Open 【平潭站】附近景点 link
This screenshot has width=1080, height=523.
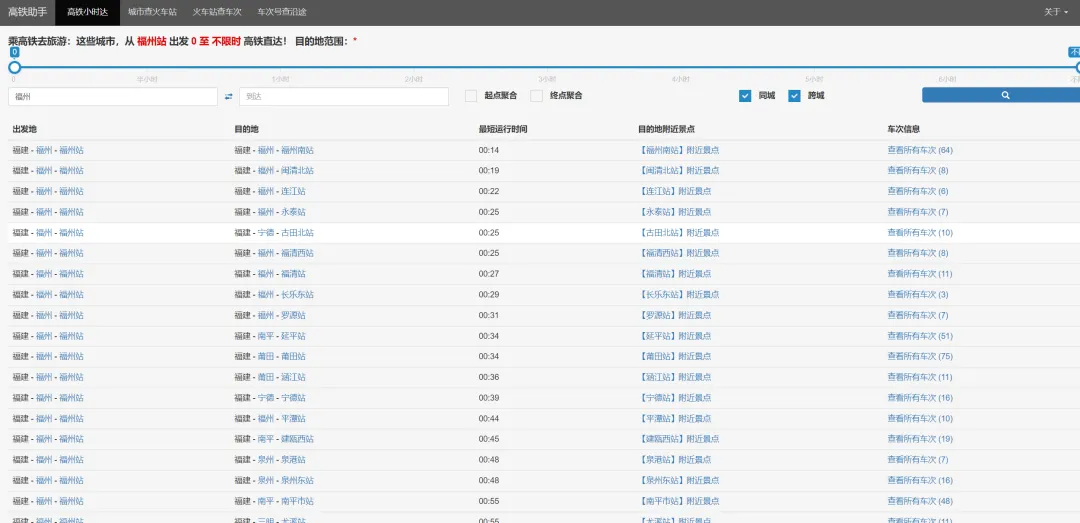[x=675, y=419]
